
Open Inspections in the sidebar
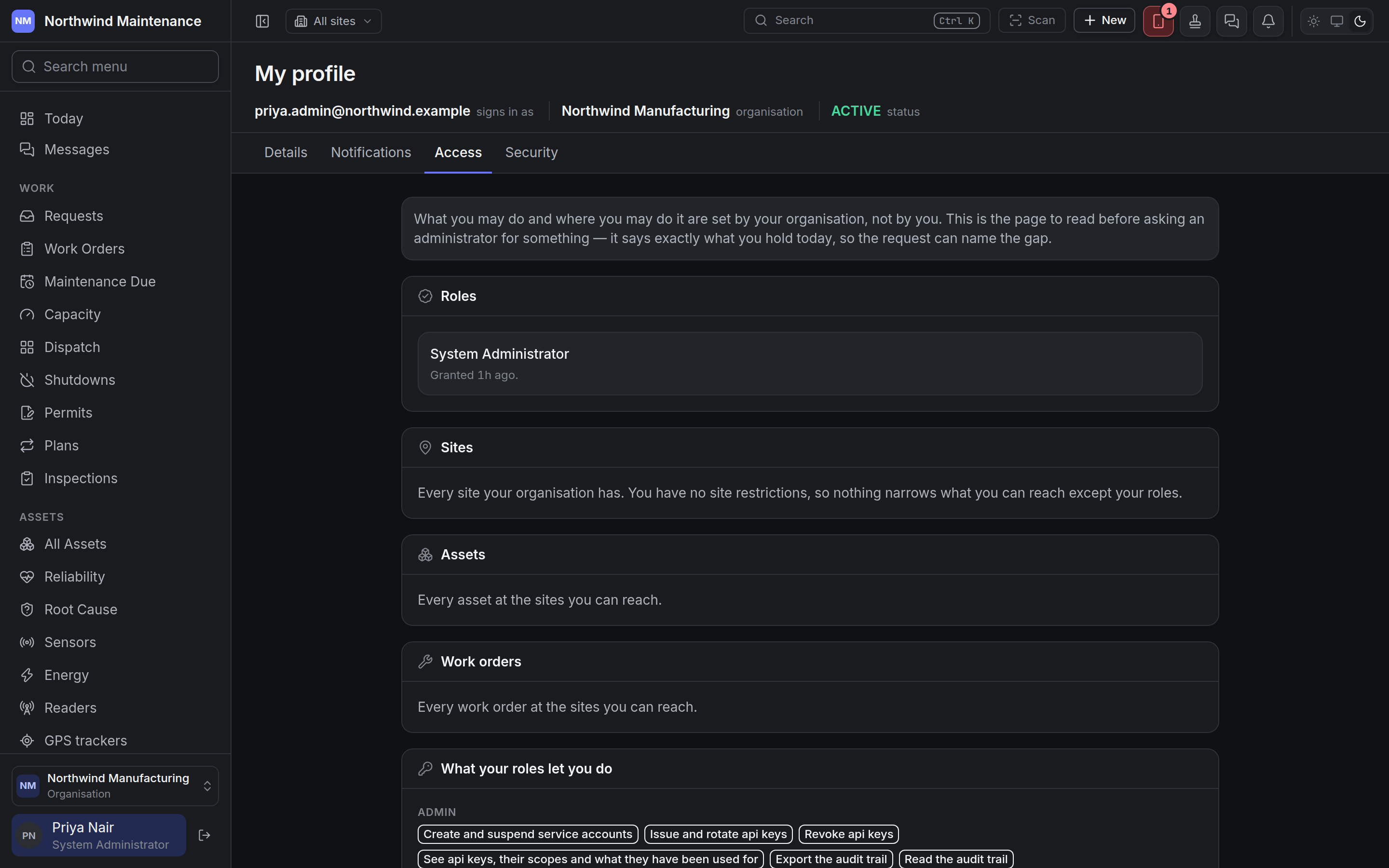[x=115, y=478]
